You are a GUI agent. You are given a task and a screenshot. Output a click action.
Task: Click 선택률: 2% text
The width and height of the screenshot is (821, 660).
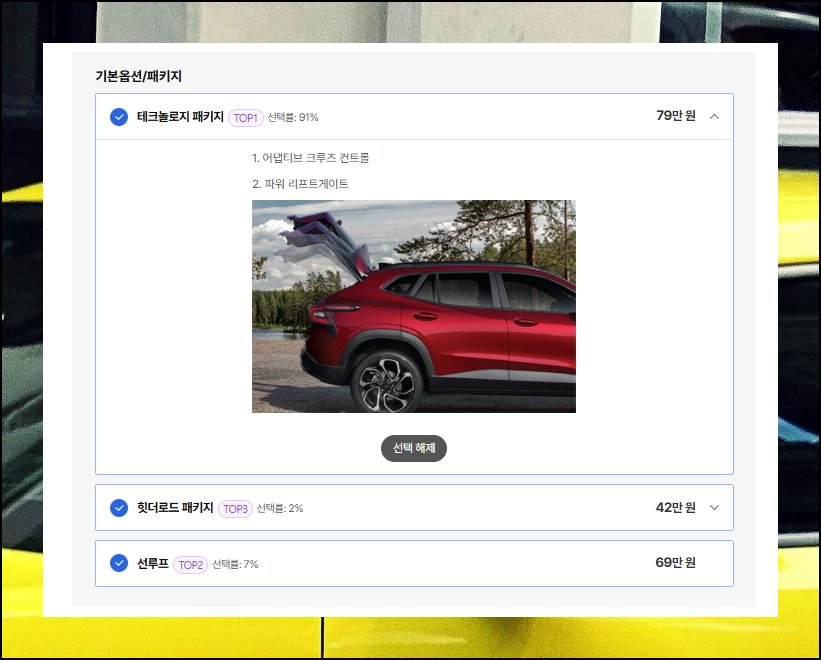[280, 508]
